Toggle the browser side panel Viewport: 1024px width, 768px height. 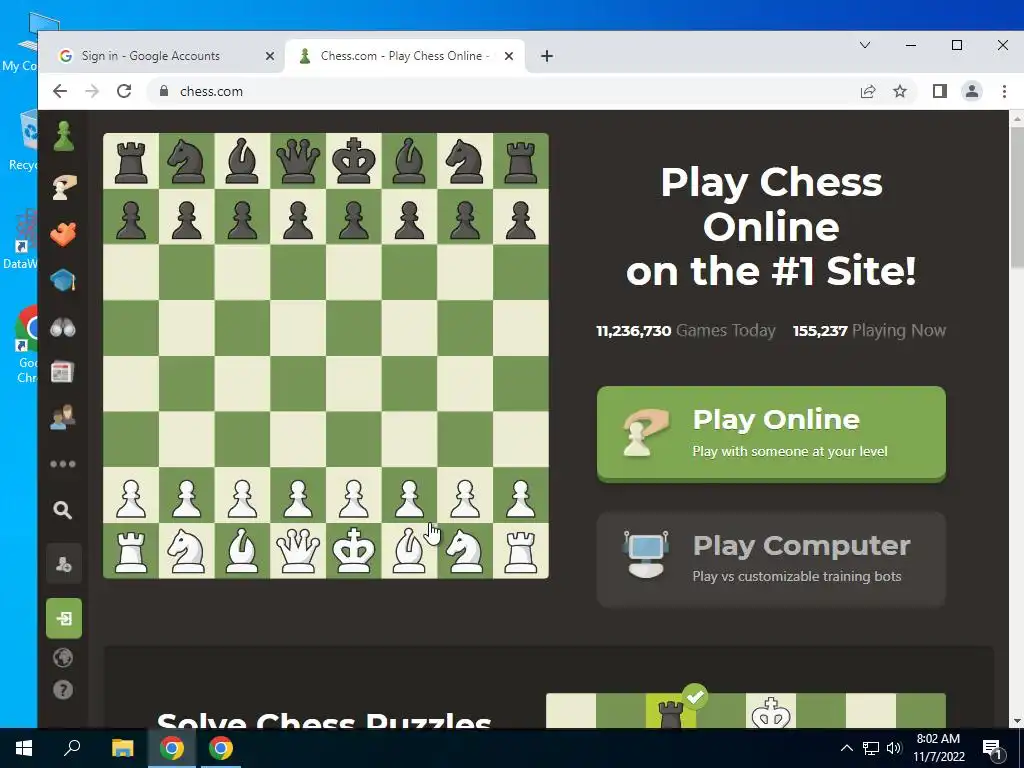(940, 91)
